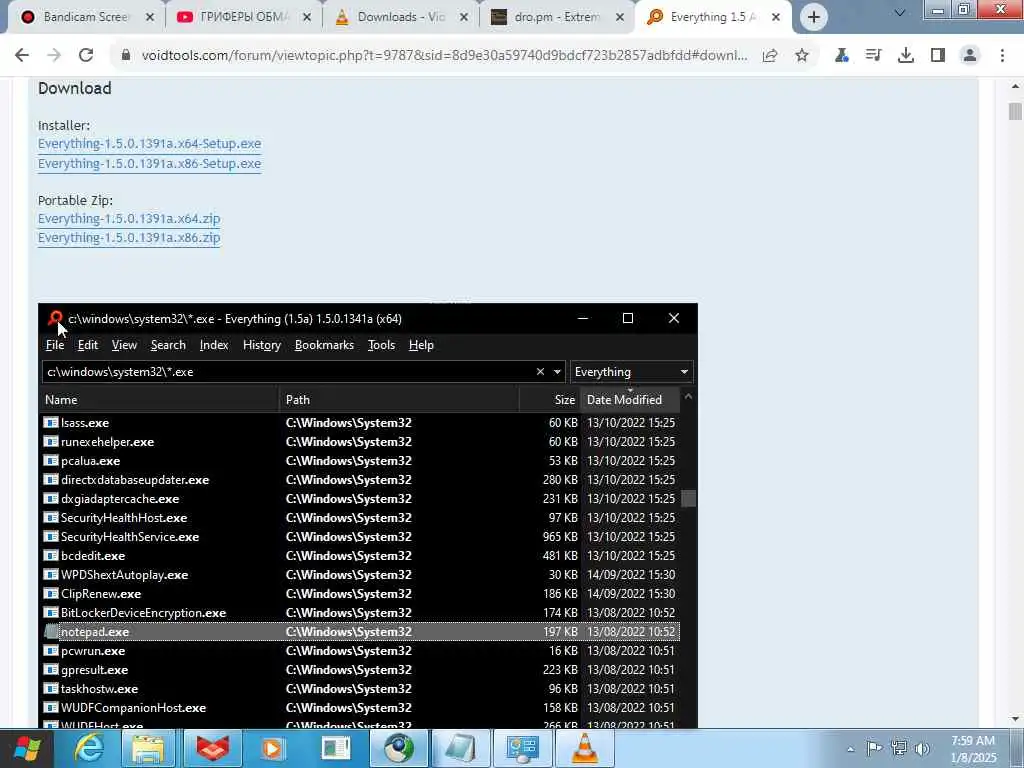Open Windows Media Player from the taskbar

(272, 748)
